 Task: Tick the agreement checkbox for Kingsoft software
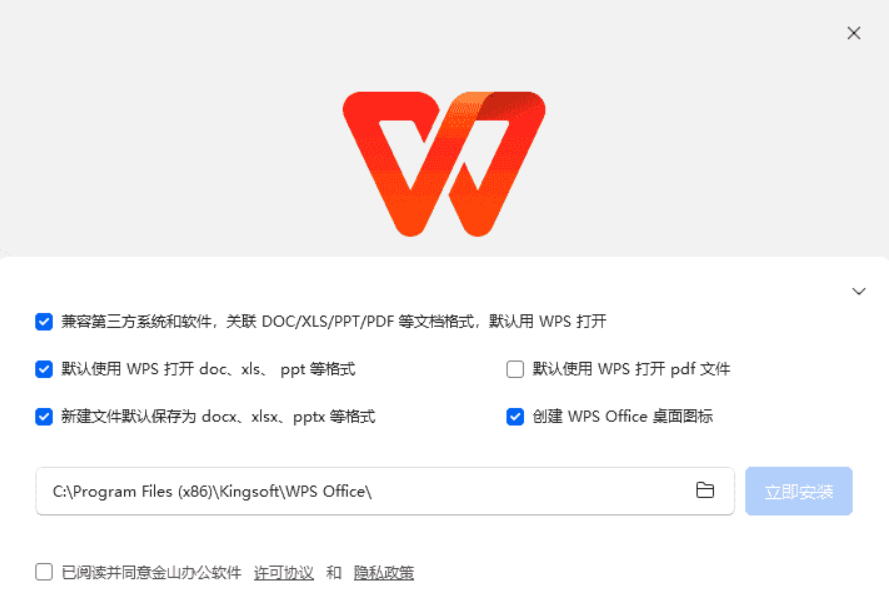[44, 572]
